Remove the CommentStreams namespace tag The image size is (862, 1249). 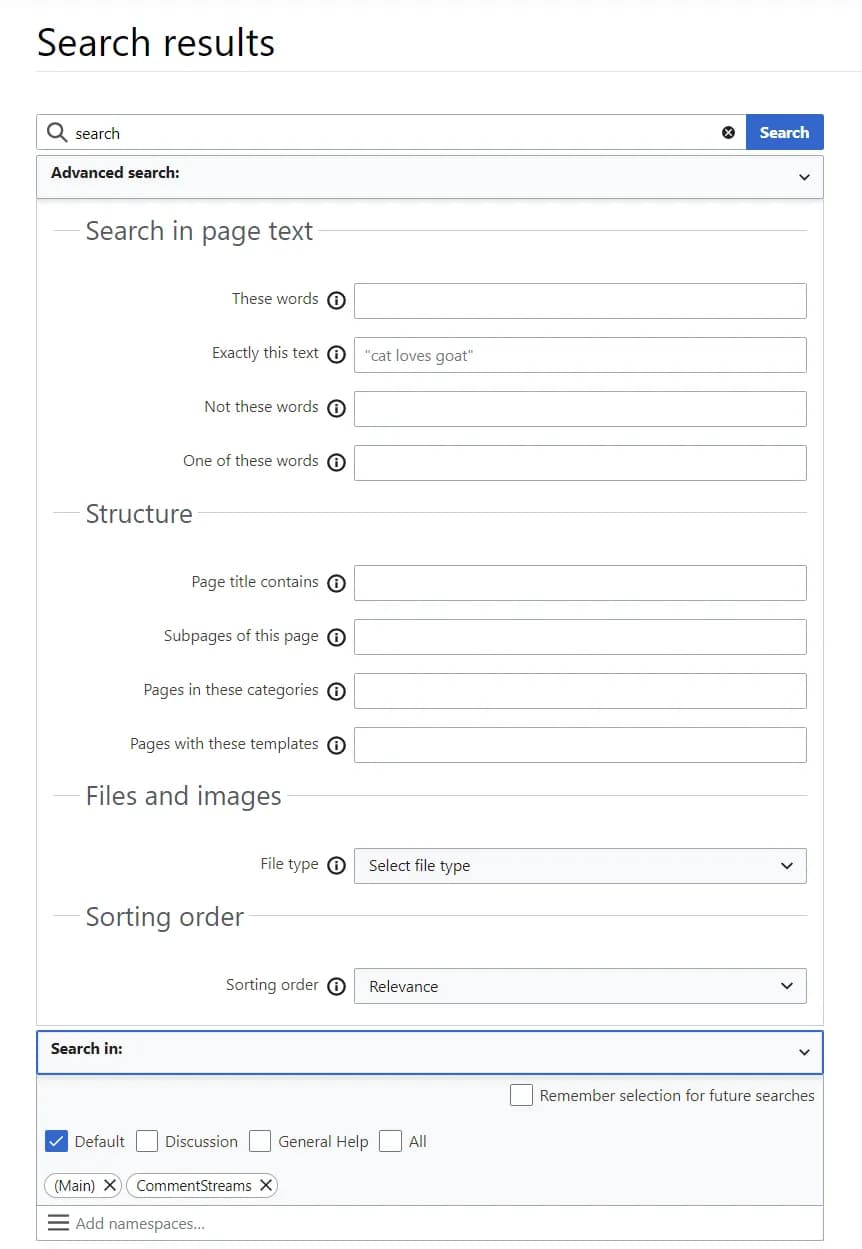[x=265, y=1185]
